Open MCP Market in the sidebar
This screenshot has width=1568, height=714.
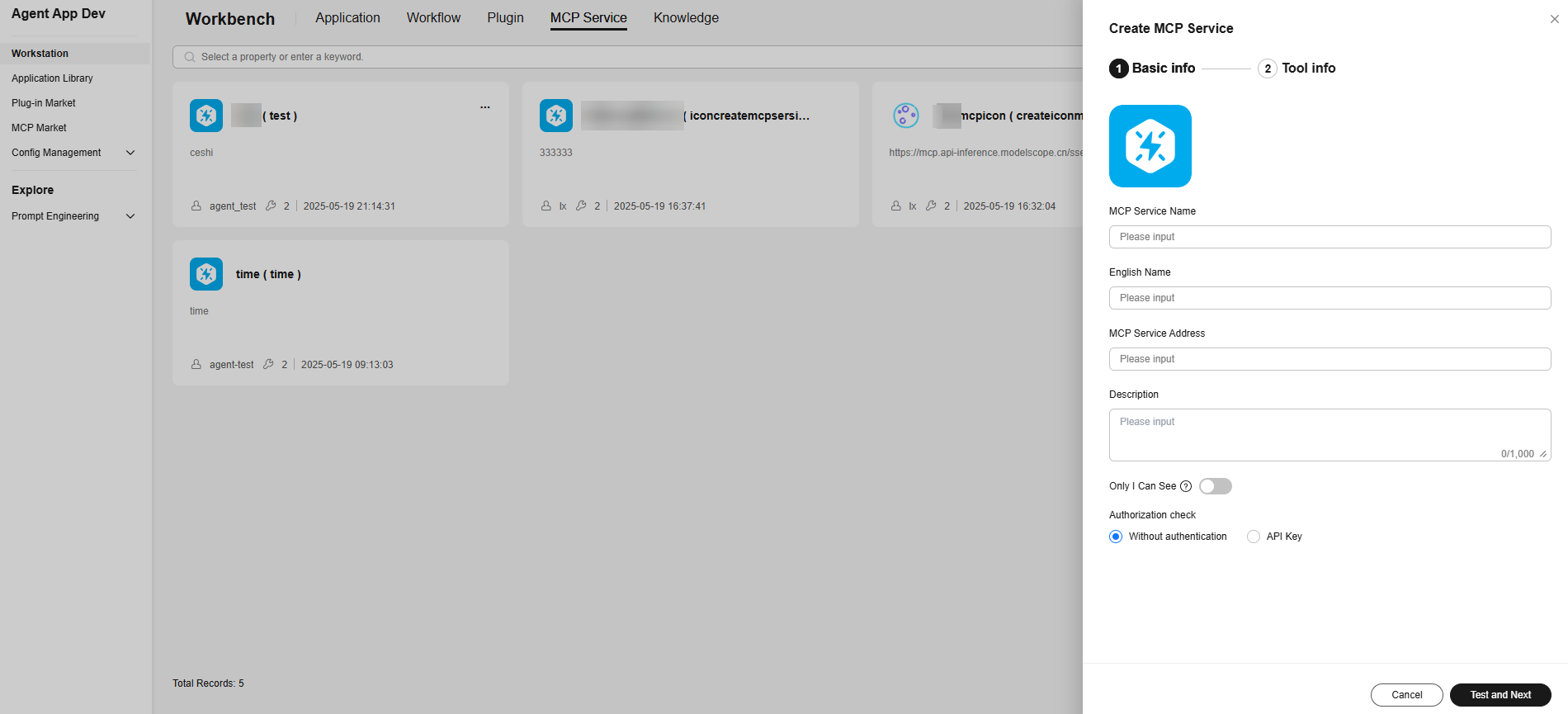tap(39, 128)
